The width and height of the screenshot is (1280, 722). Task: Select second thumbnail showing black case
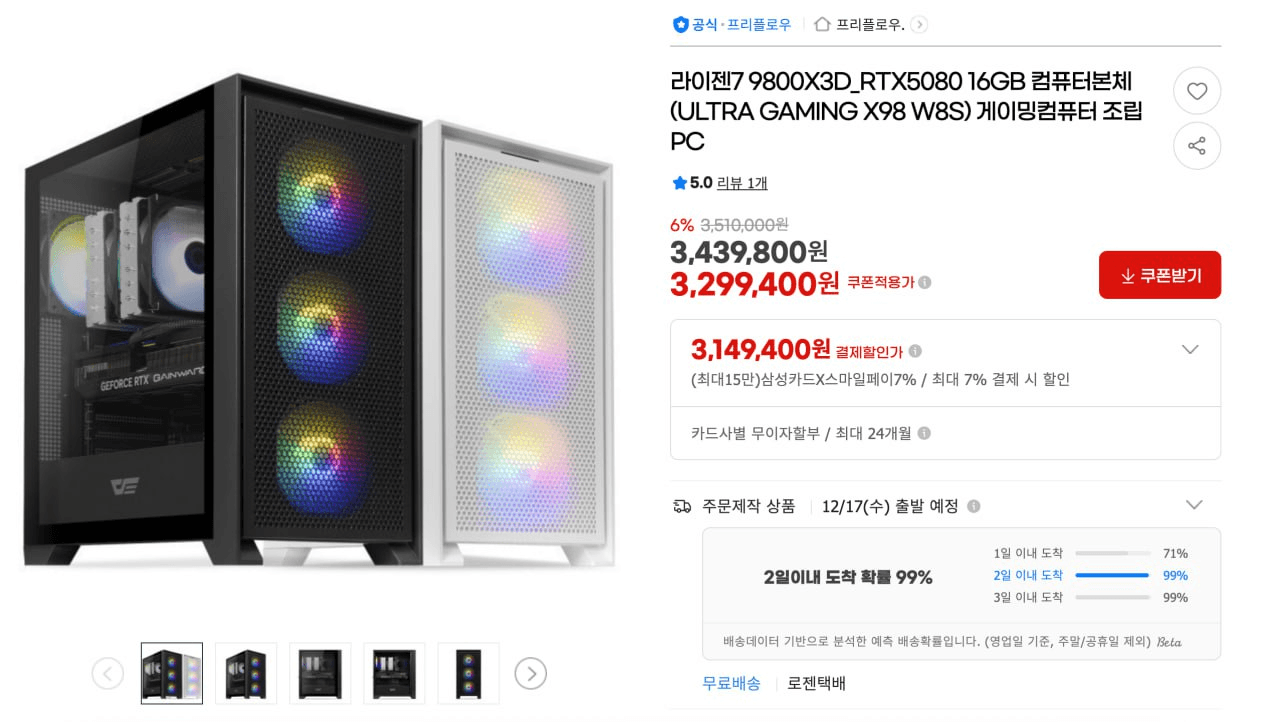click(246, 673)
